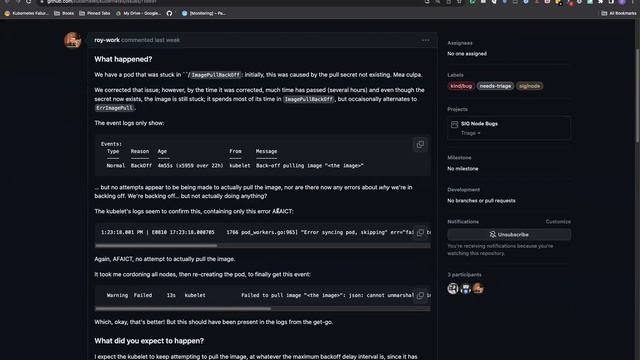640x360 pixels.
Task: Open the first participant's avatar
Action: coord(453,288)
